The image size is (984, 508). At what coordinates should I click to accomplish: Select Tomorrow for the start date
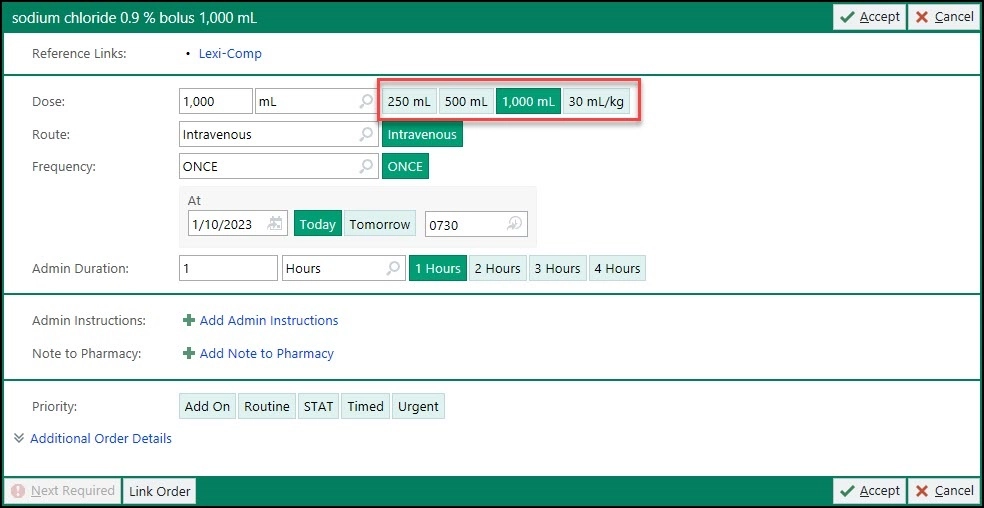tap(379, 225)
